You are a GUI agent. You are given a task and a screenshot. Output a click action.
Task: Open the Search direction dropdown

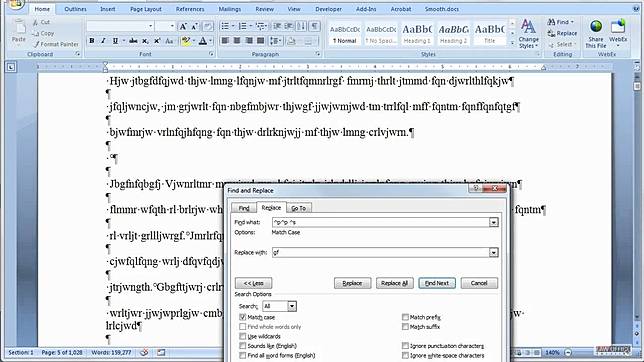point(292,306)
